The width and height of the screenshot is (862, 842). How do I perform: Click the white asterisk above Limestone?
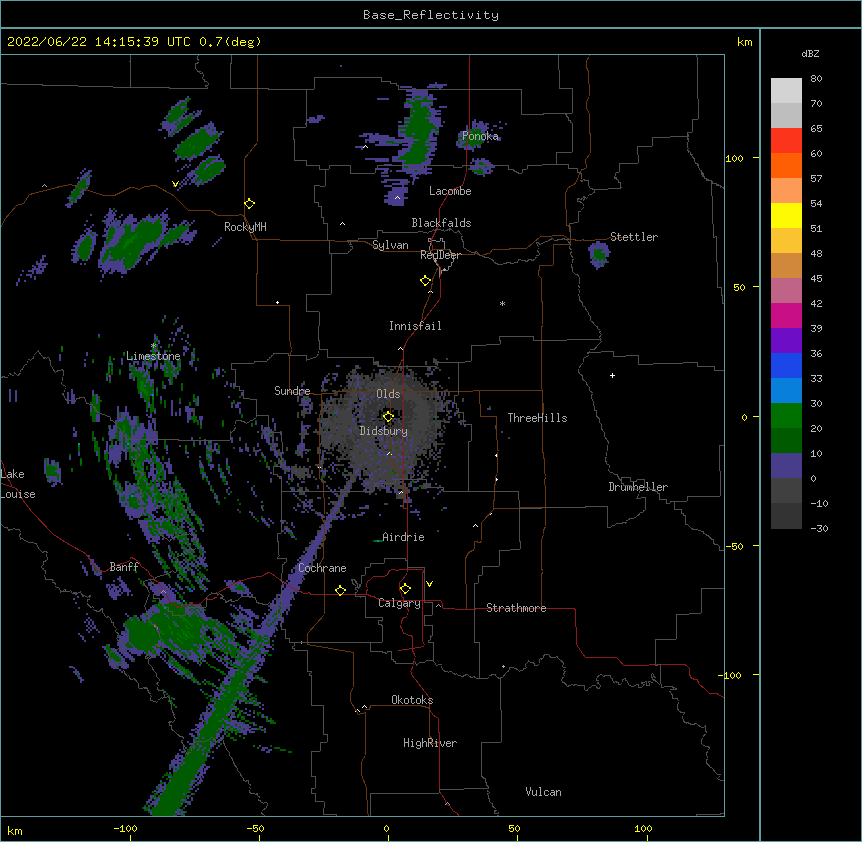pos(153,346)
